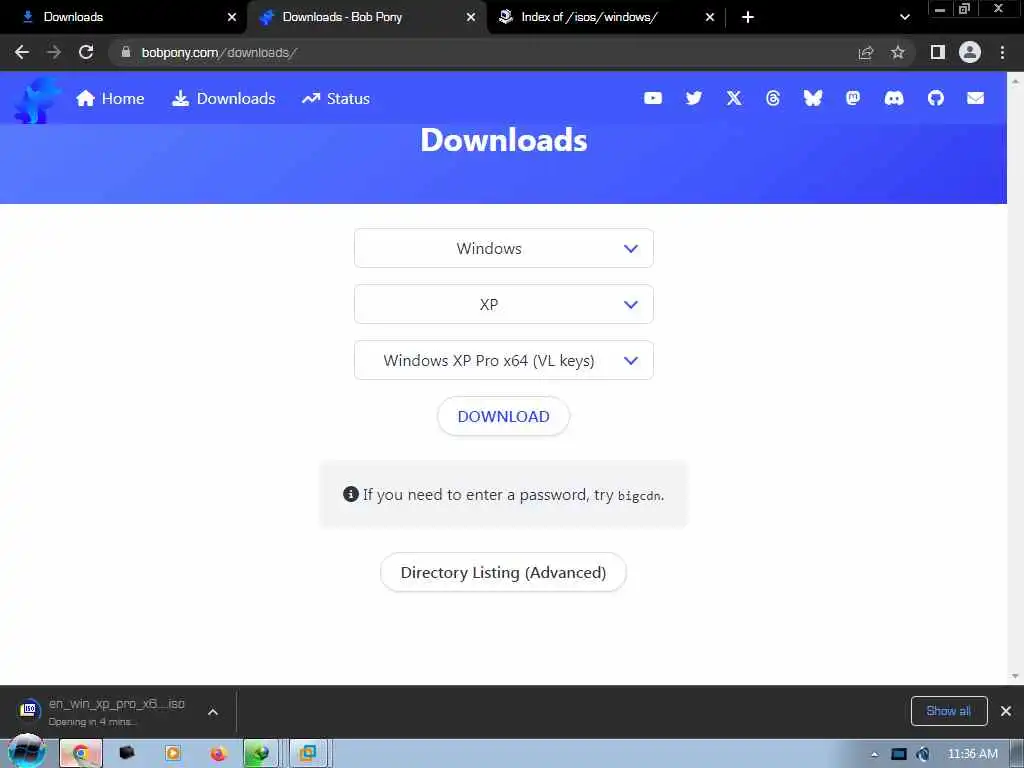Expand the XP version dropdown
The width and height of the screenshot is (1024, 768).
tap(504, 304)
